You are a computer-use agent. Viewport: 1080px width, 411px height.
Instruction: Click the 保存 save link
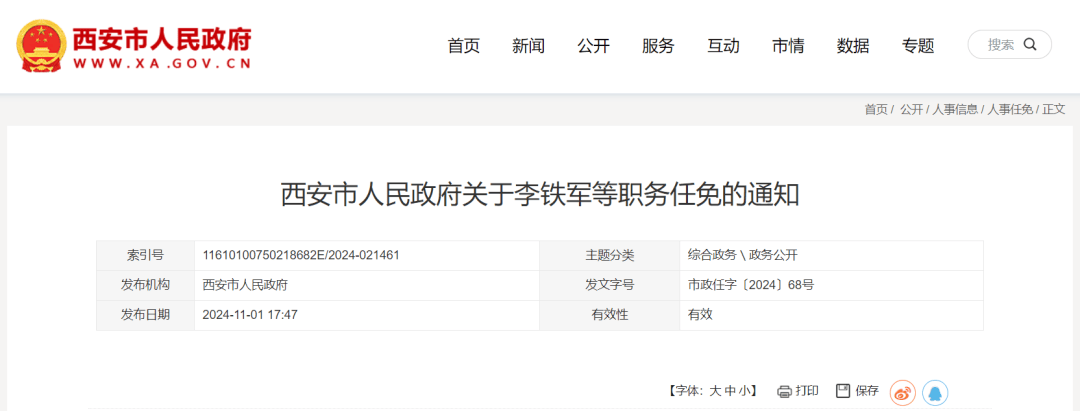tap(867, 391)
